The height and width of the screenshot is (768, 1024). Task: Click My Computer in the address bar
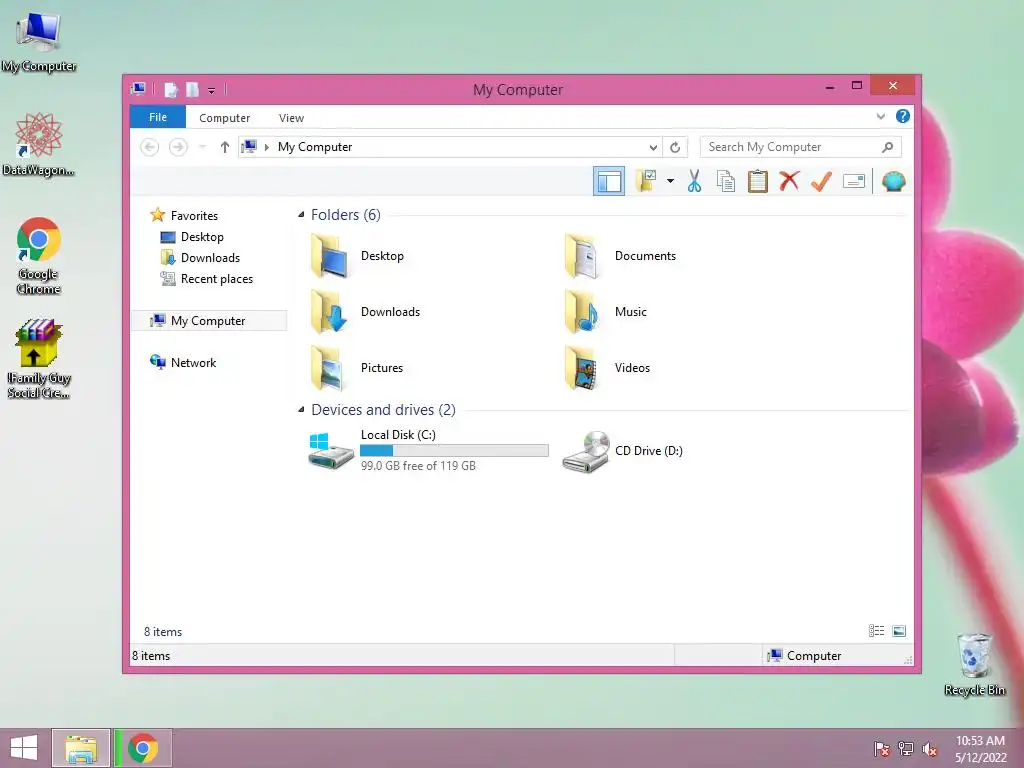pyautogui.click(x=315, y=147)
